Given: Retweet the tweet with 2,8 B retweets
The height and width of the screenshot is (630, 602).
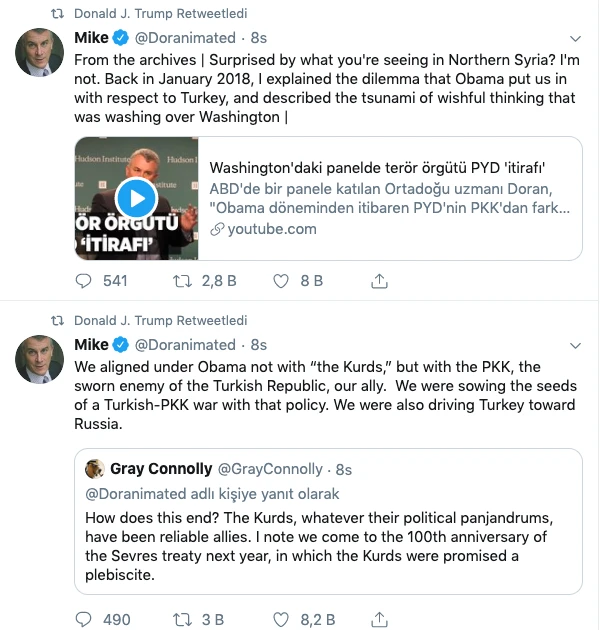Looking at the screenshot, I should coord(185,281).
